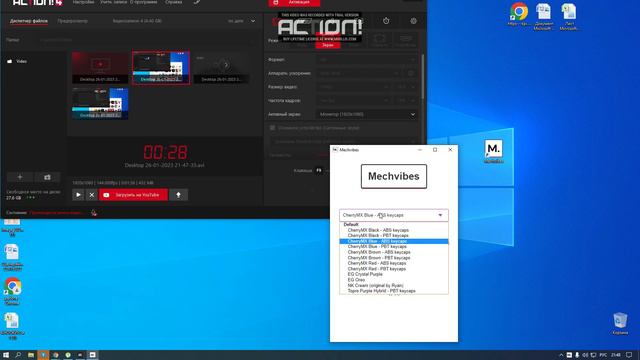Click the upload arrow icon beside YouTube button
Screen dimensions: 640x360
click(x=178, y=195)
